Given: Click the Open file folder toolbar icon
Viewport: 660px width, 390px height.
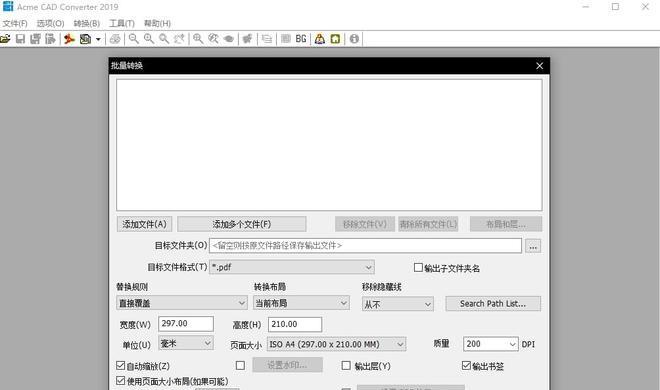Looking at the screenshot, I should tap(5, 39).
